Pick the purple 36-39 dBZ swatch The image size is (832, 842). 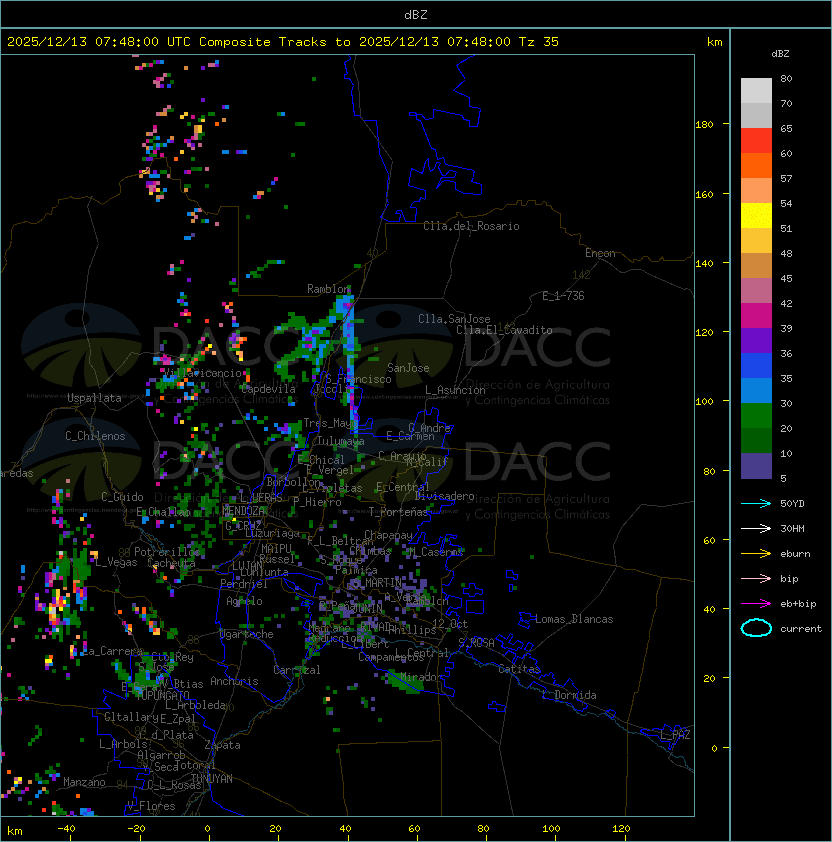tap(756, 340)
